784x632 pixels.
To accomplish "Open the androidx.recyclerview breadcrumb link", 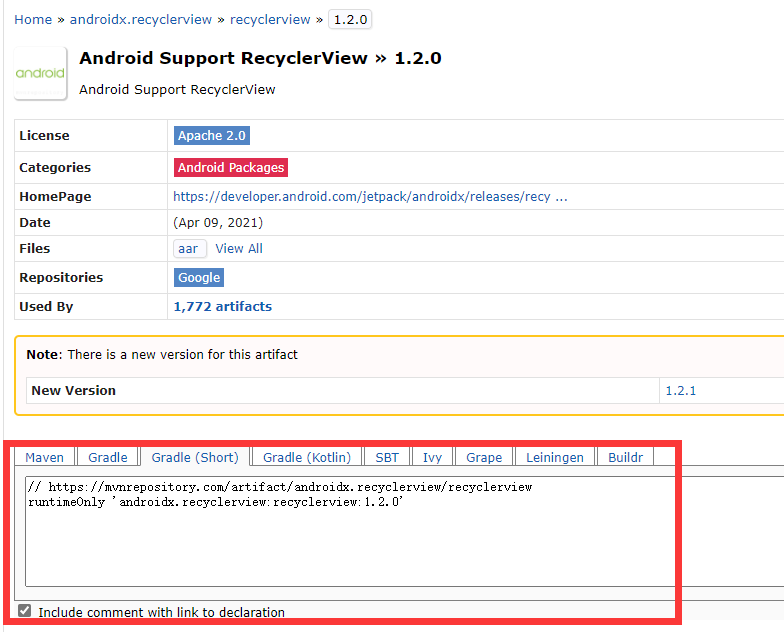I will click(140, 20).
